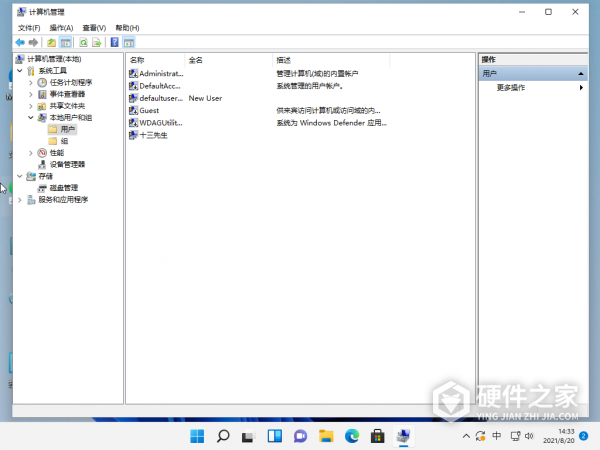Screen dimensions: 600x450
Task: Show hidden tray icons chevron
Action: point(466,436)
